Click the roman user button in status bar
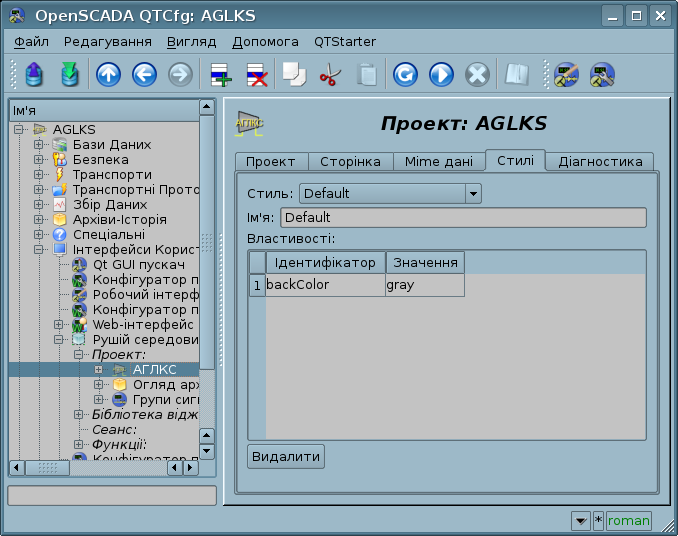Image resolution: width=678 pixels, height=536 pixels. (x=628, y=521)
